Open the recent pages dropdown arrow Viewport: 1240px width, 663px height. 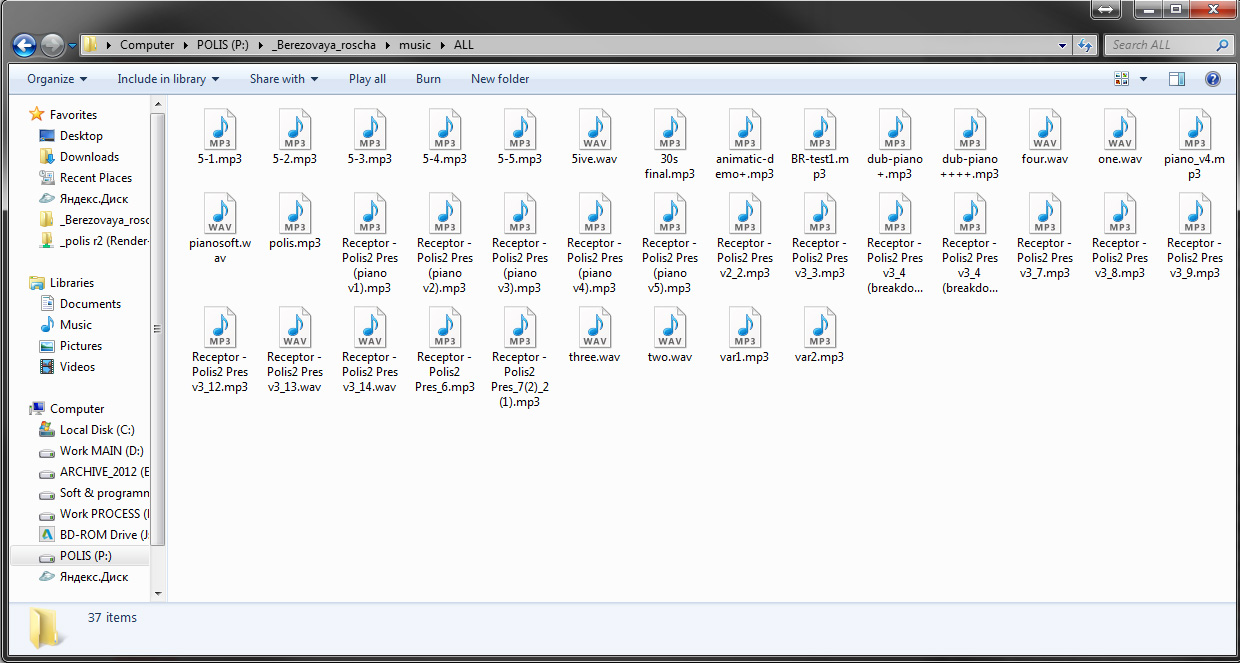(72, 46)
